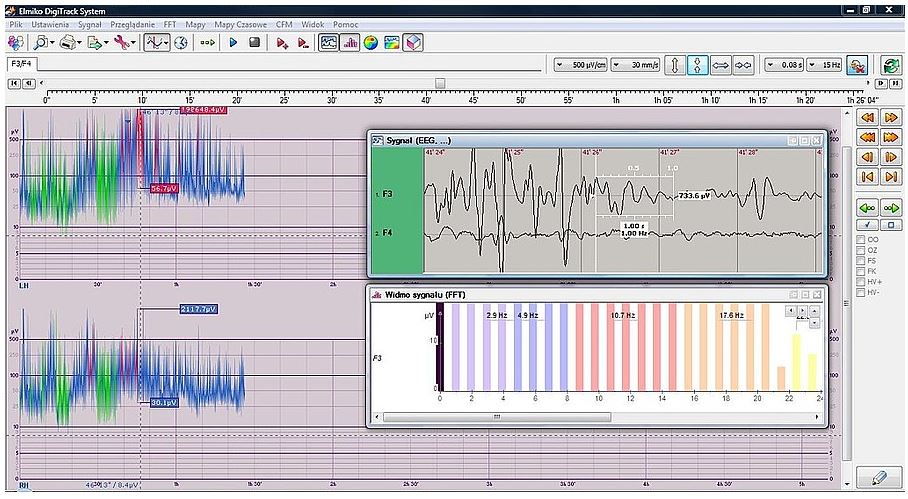This screenshot has height=499, width=908.
Task: Open the printer icon in toolbar
Action: [x=67, y=43]
